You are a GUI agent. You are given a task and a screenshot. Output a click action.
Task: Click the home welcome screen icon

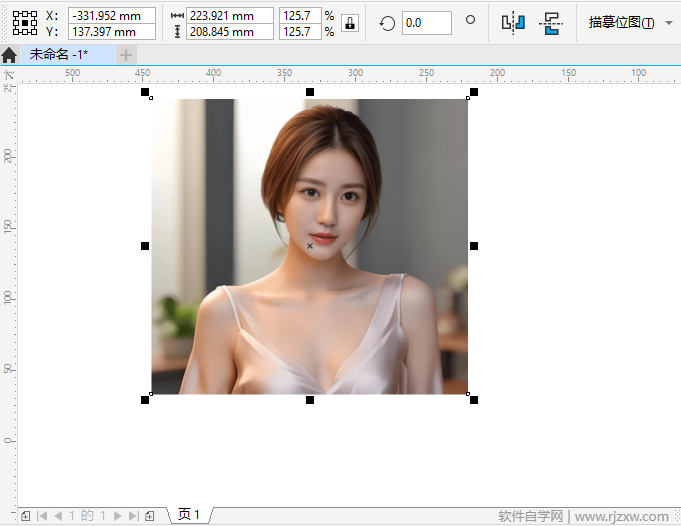click(x=9, y=55)
